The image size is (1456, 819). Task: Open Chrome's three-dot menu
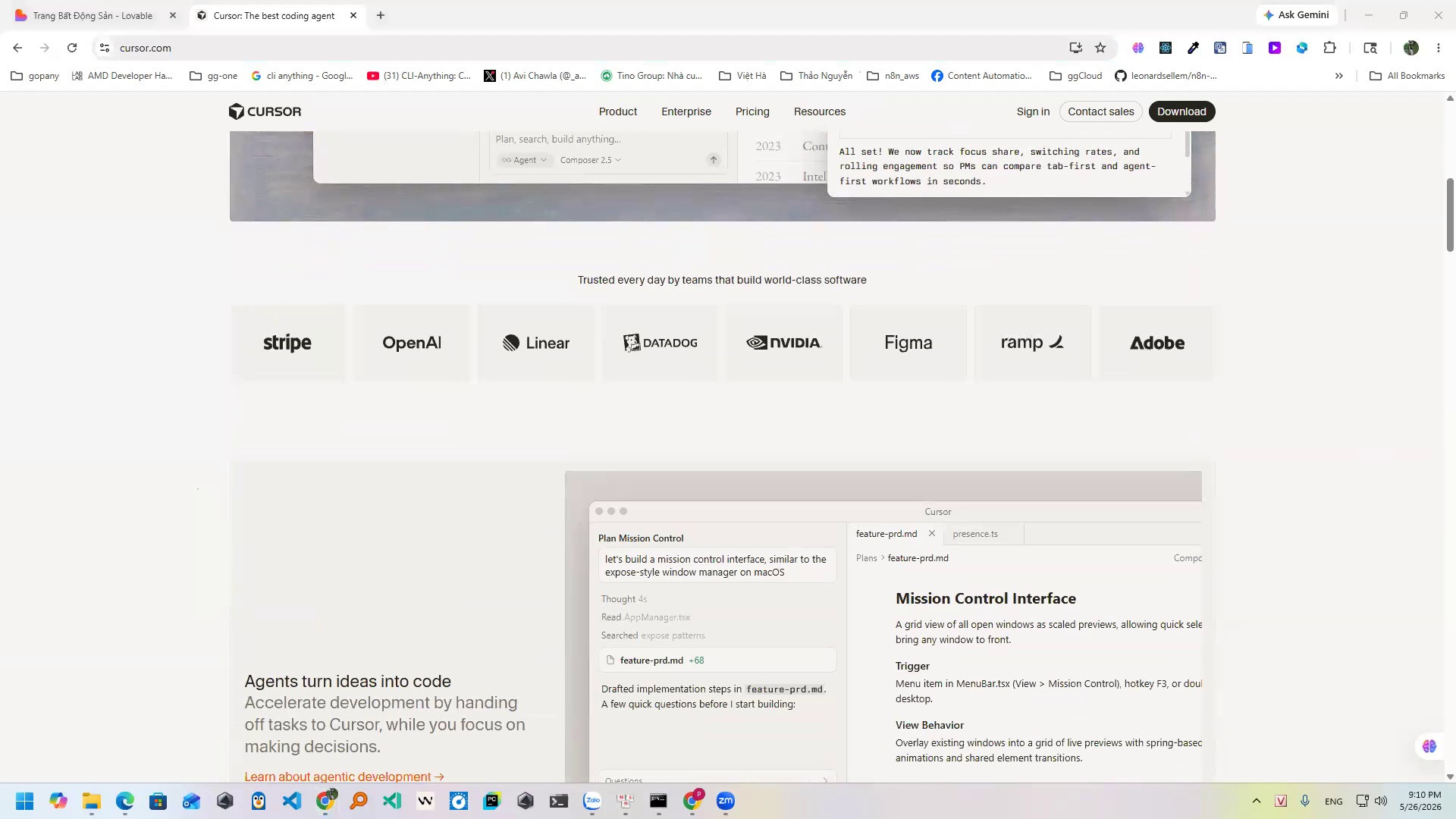[x=1439, y=48]
